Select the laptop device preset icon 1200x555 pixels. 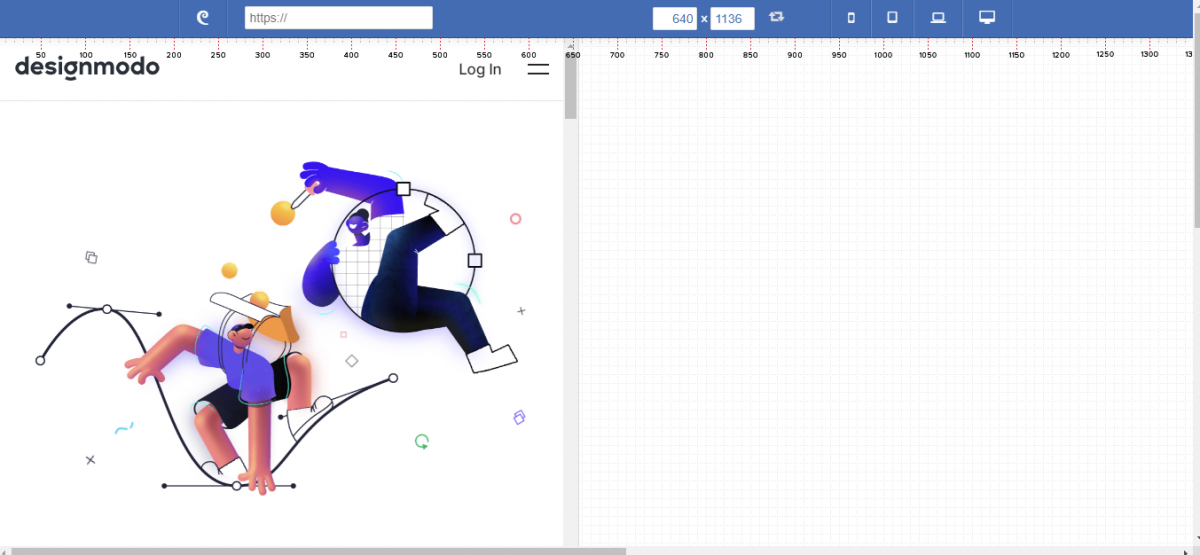[938, 18]
